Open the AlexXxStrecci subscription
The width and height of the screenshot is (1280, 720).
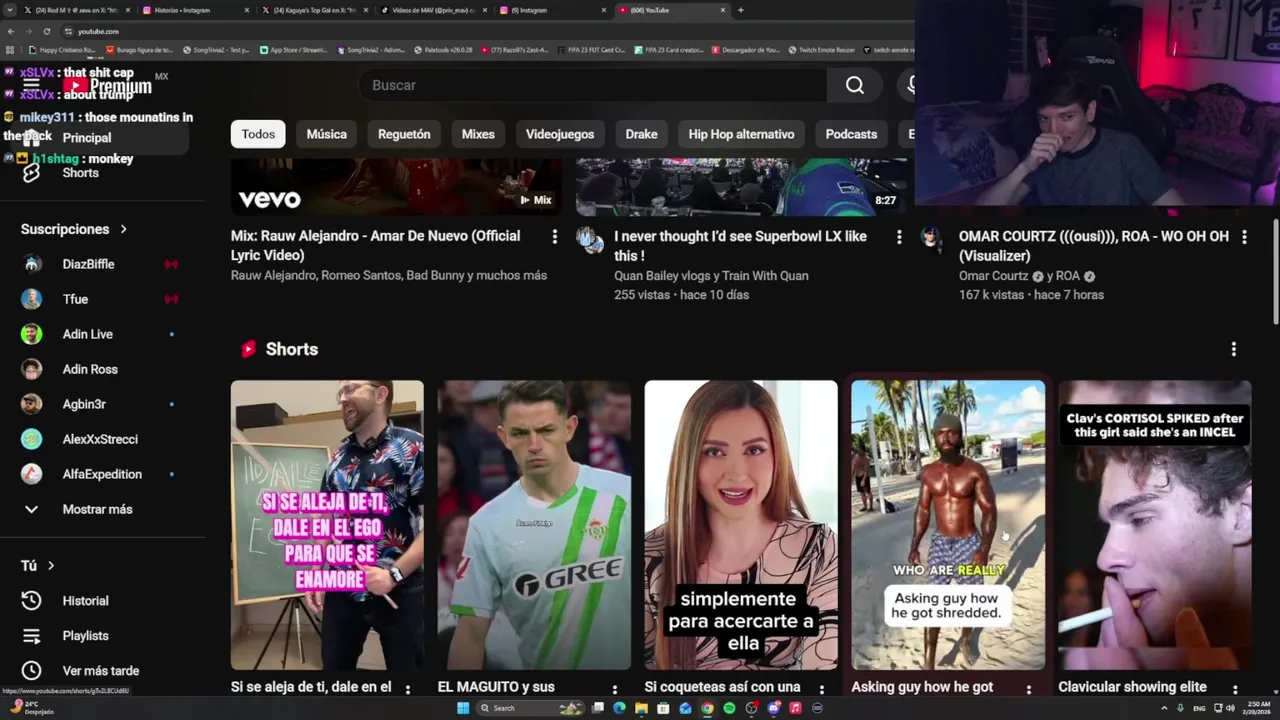[x=100, y=439]
